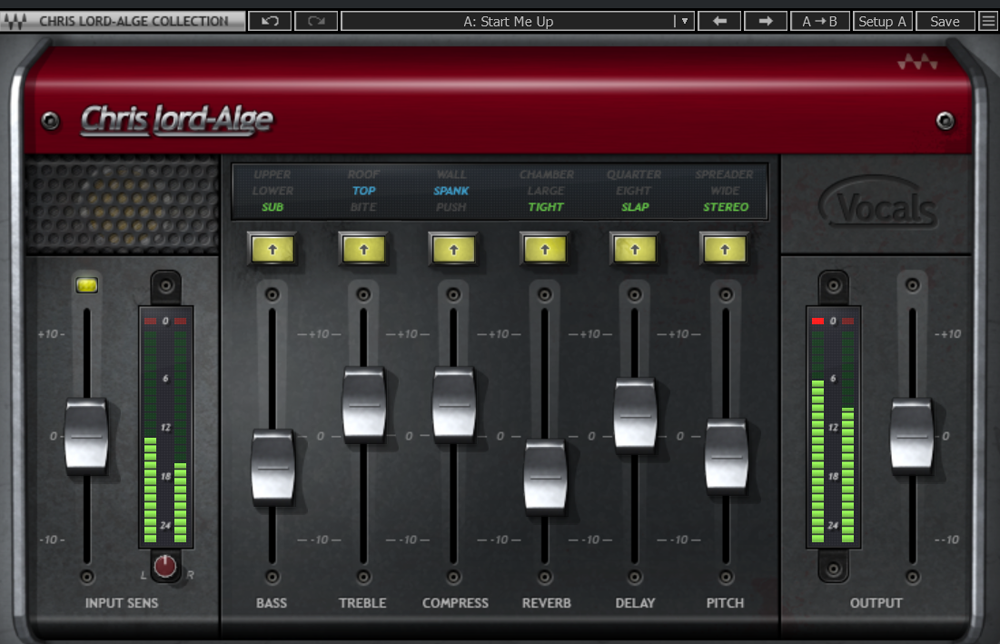Select SPANK compress mode text
This screenshot has height=644, width=1000.
point(451,191)
